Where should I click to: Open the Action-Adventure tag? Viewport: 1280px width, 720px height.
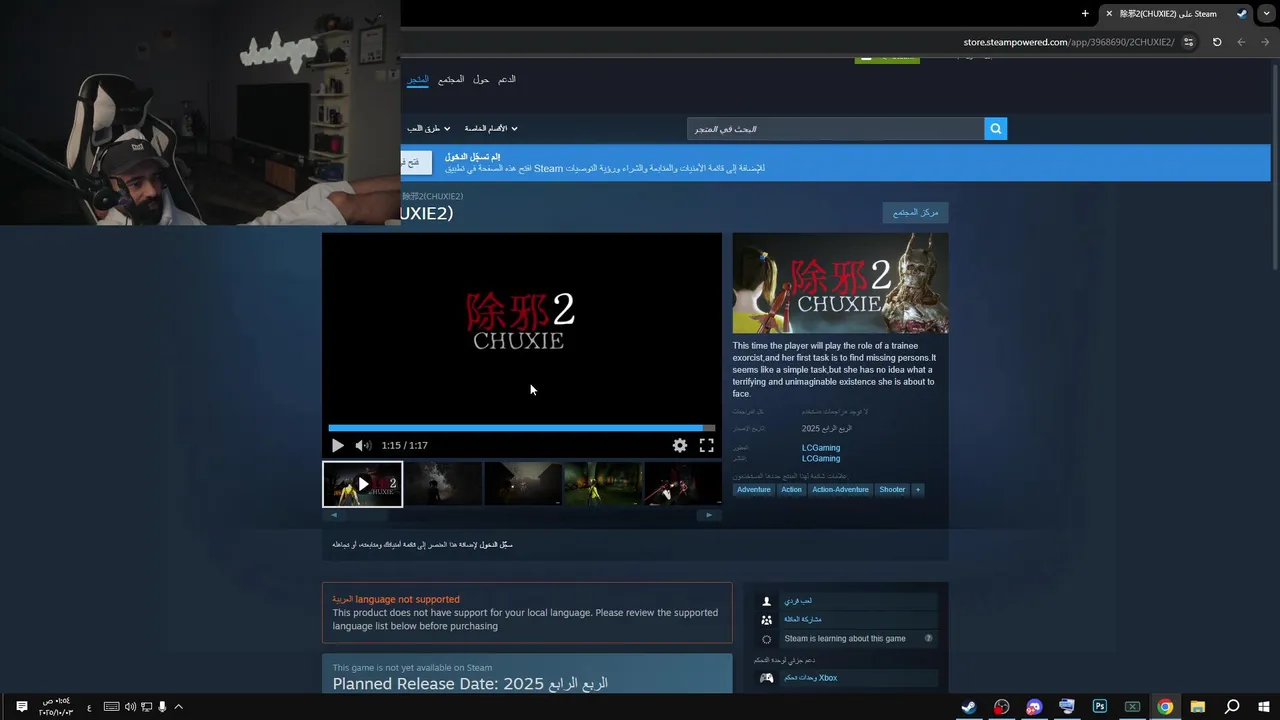click(x=840, y=490)
